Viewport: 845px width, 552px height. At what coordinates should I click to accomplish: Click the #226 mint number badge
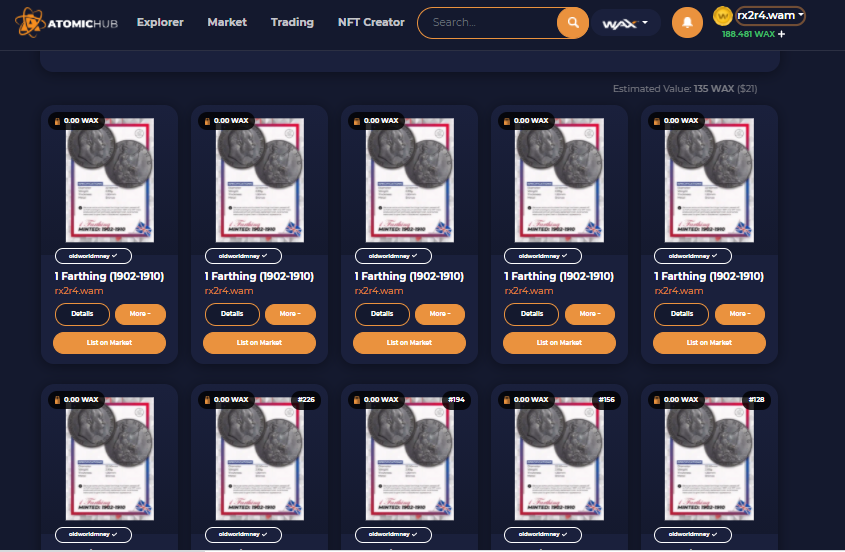[x=307, y=399]
